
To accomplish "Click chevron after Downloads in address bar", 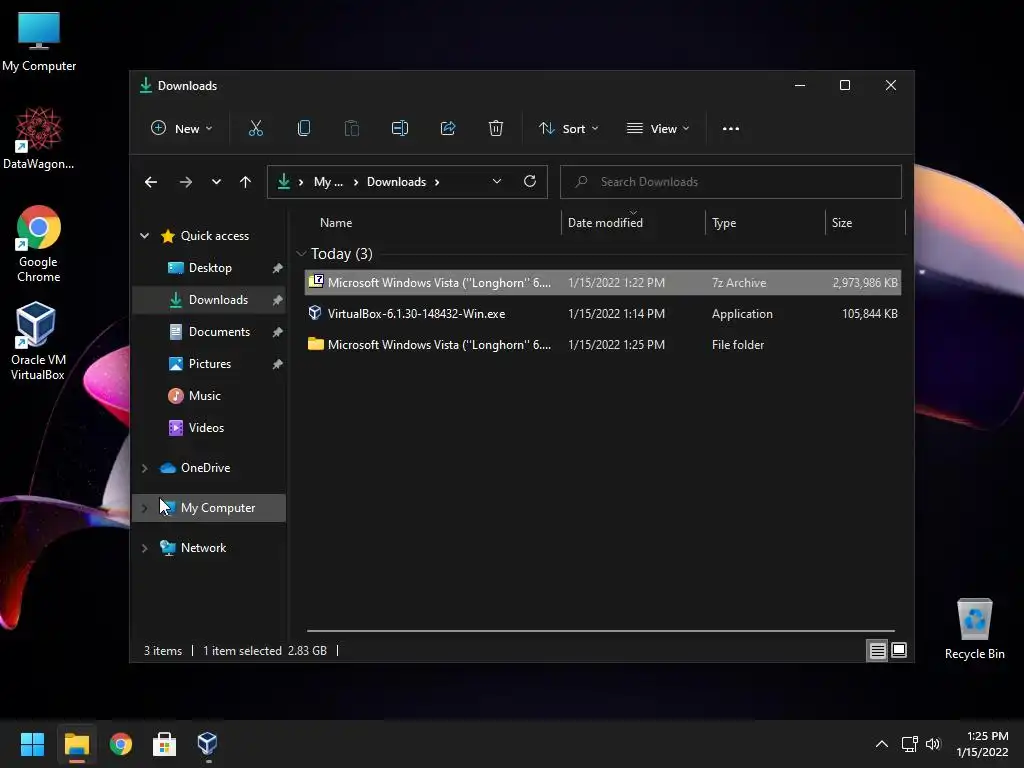I will click(437, 182).
